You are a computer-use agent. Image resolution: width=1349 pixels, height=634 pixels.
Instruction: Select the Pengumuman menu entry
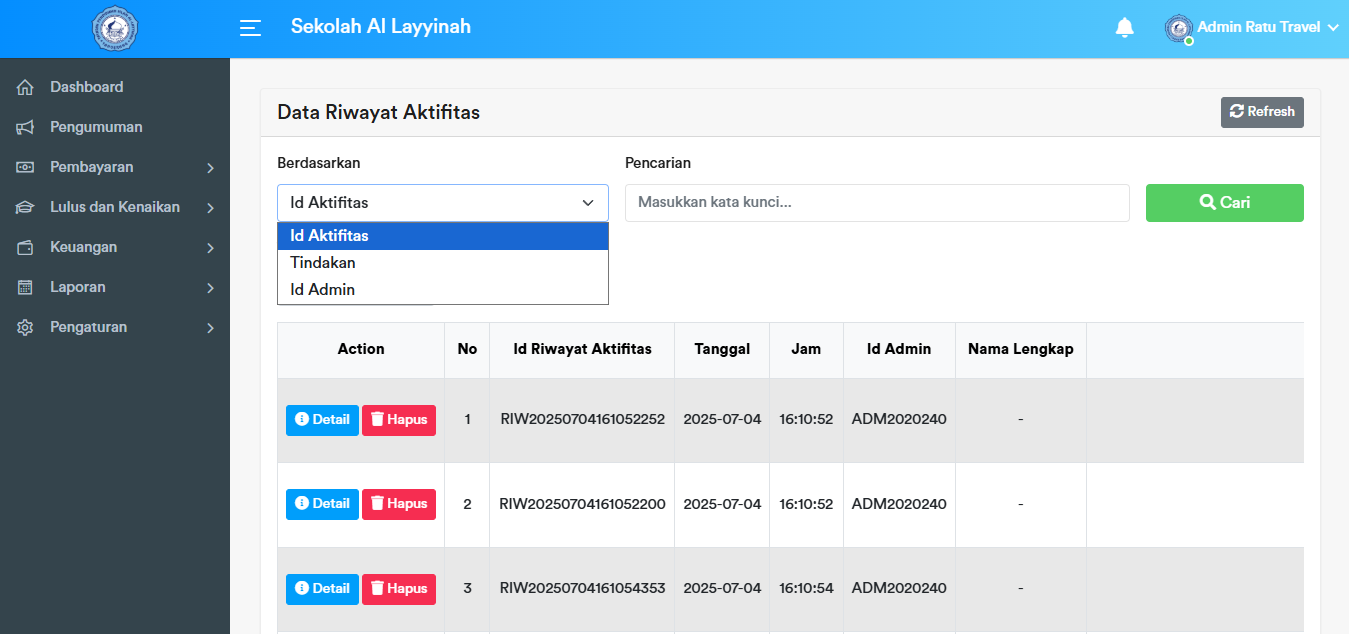pos(96,127)
